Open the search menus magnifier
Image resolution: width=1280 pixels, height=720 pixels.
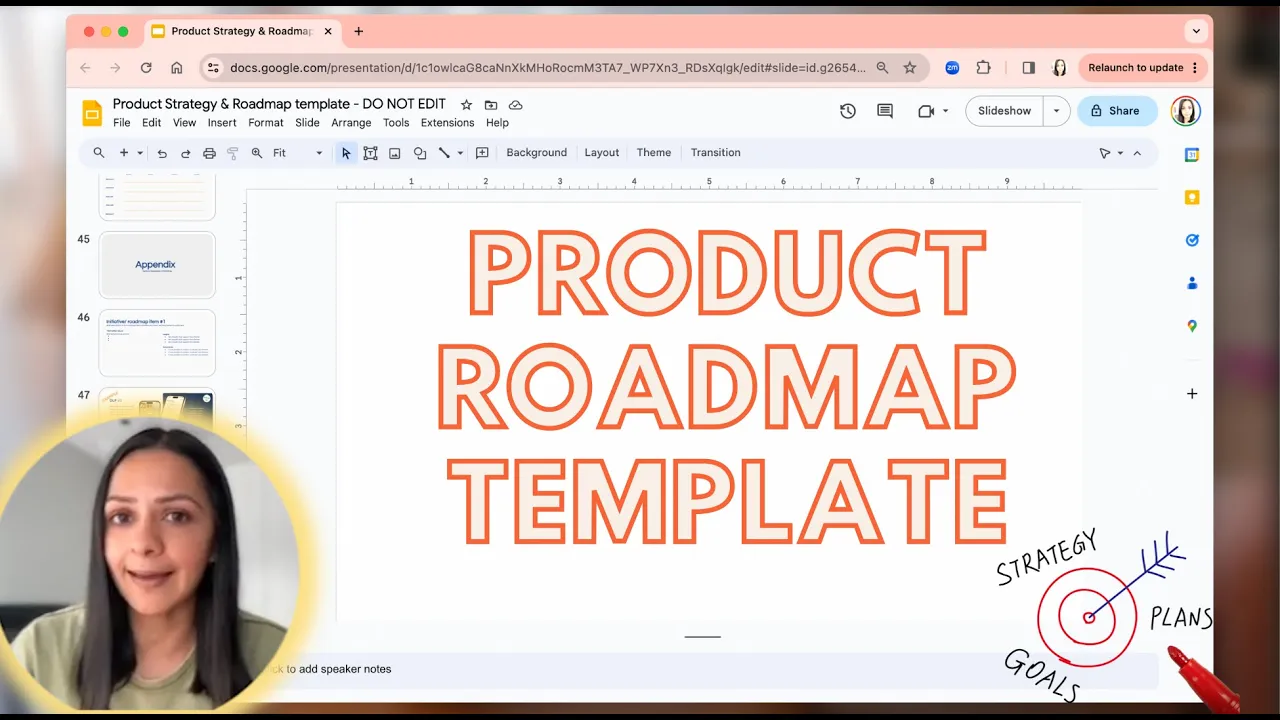coord(98,153)
